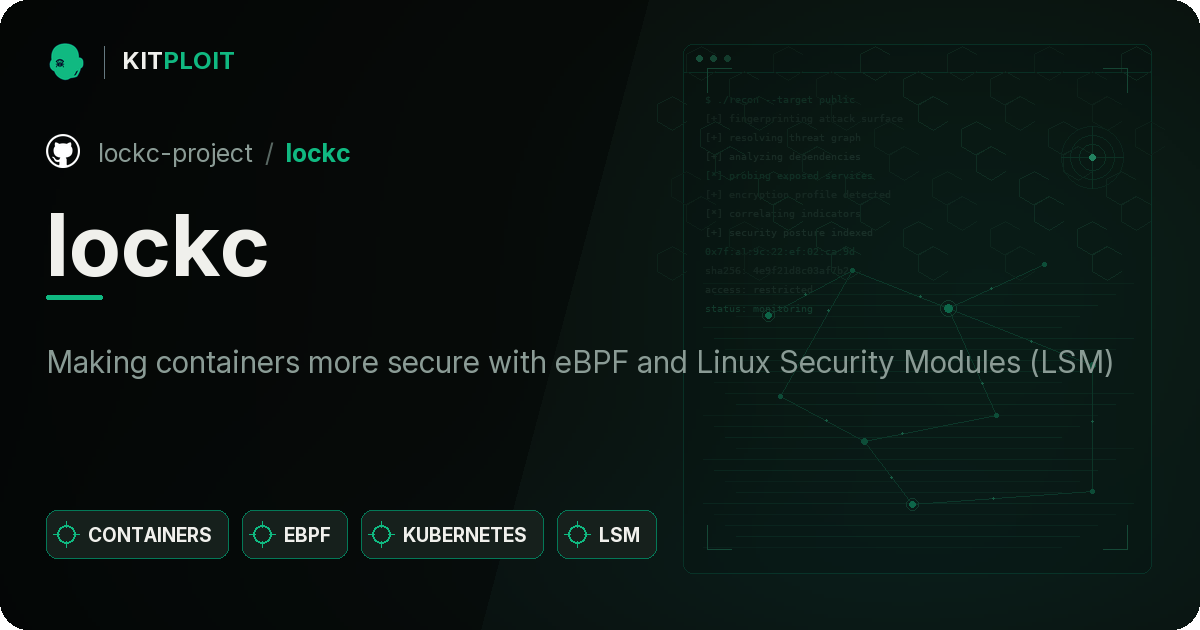1200x630 pixels.
Task: Open the lockc repository name link
Action: pos(318,153)
